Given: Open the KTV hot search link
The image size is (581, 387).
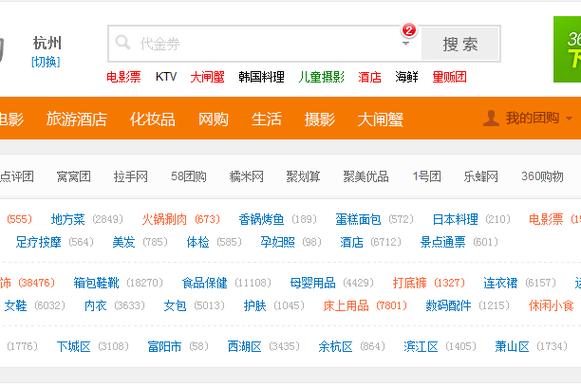Looking at the screenshot, I should coord(166,77).
